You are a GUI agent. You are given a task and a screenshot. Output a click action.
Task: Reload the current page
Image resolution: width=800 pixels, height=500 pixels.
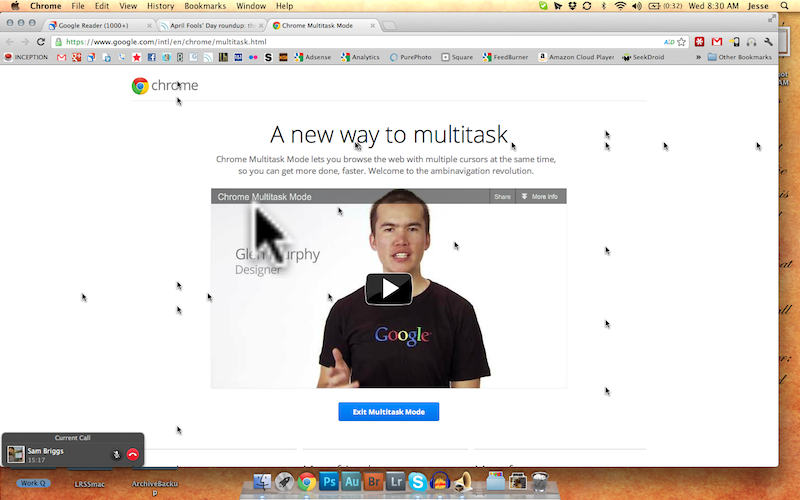pos(41,42)
